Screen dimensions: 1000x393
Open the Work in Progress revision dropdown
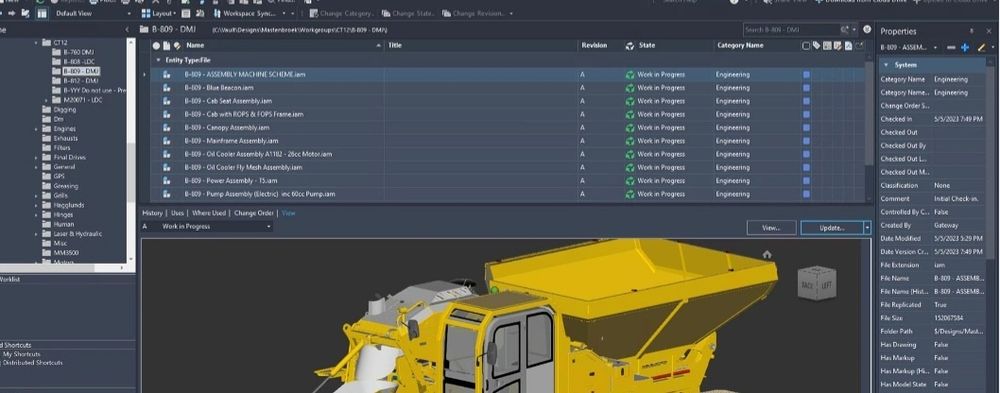tap(207, 226)
